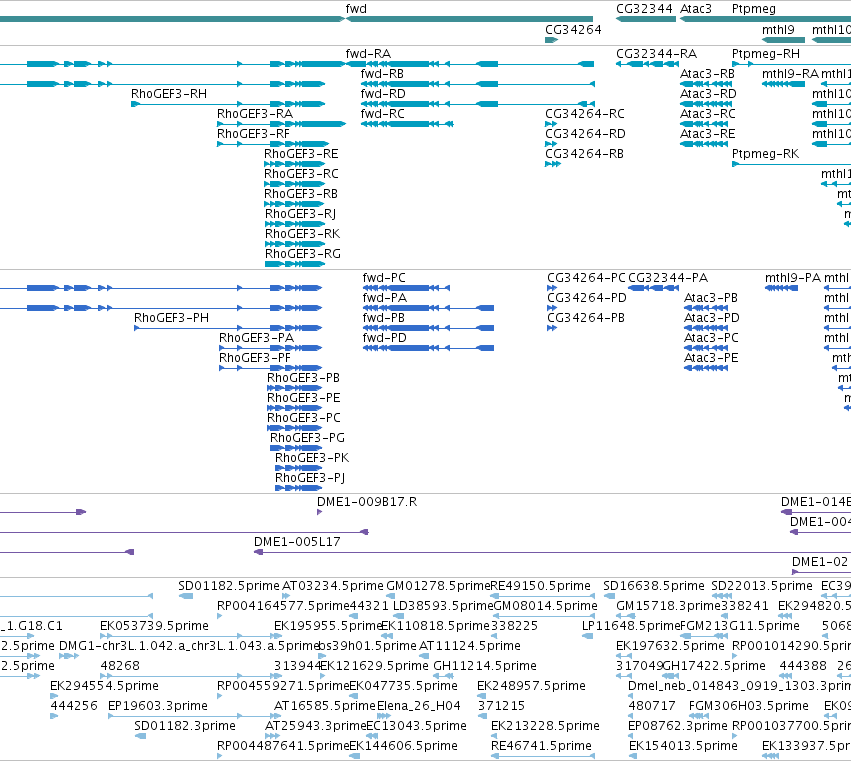Click transcript RhoGEF3-RF

(272, 144)
